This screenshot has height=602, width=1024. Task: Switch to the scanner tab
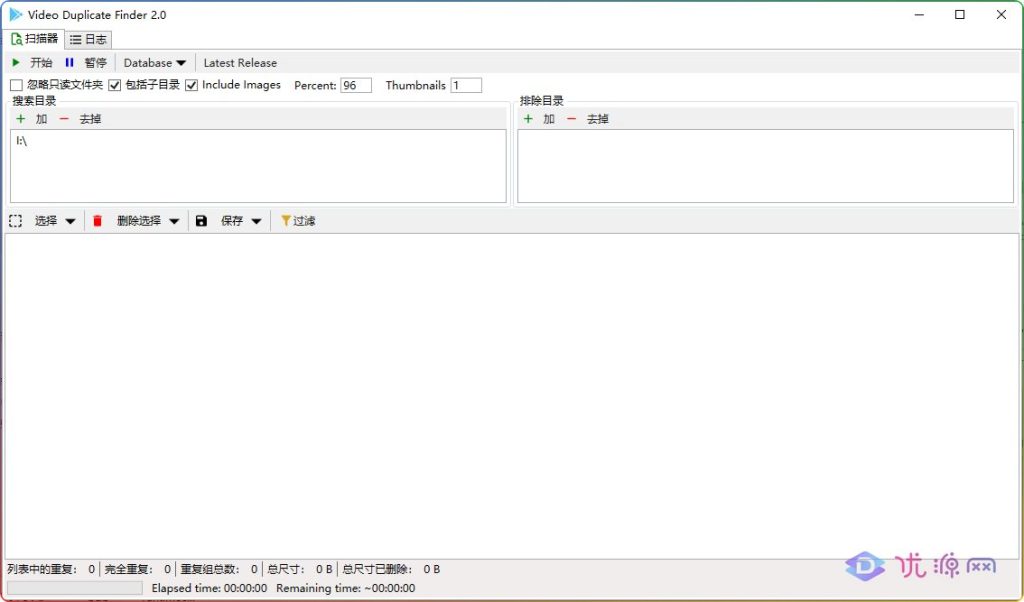point(35,39)
